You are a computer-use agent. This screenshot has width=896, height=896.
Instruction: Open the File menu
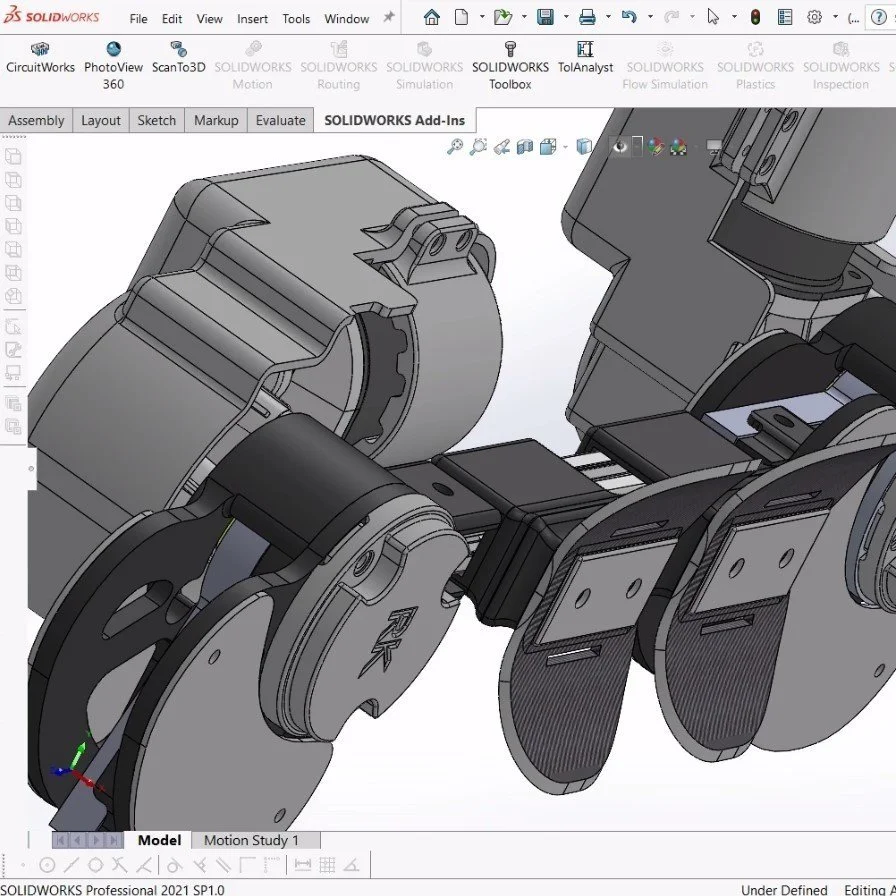[138, 19]
